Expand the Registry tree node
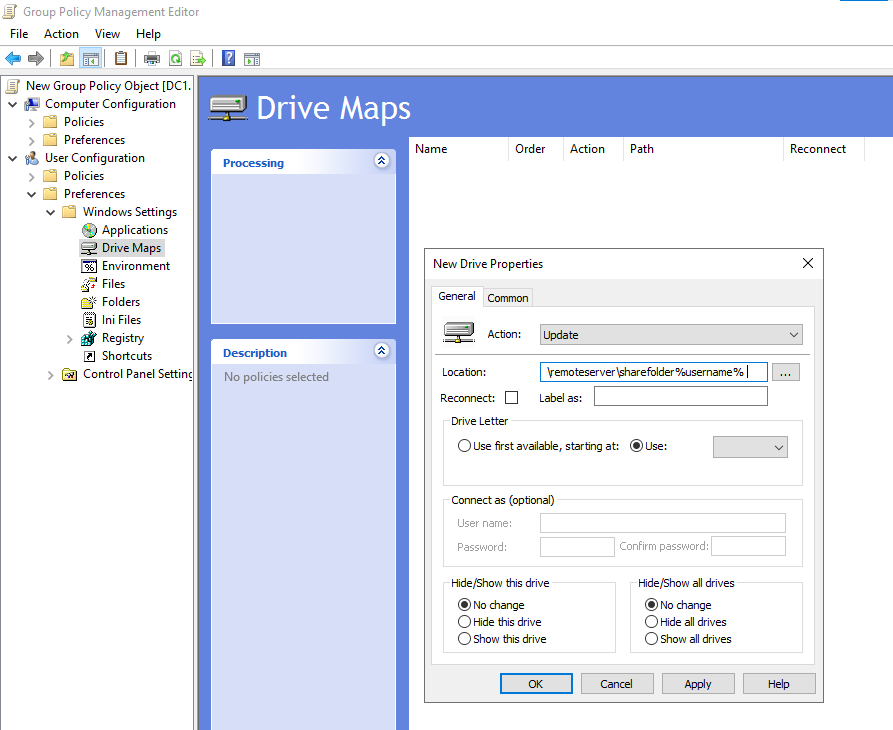The height and width of the screenshot is (730, 893). click(69, 339)
